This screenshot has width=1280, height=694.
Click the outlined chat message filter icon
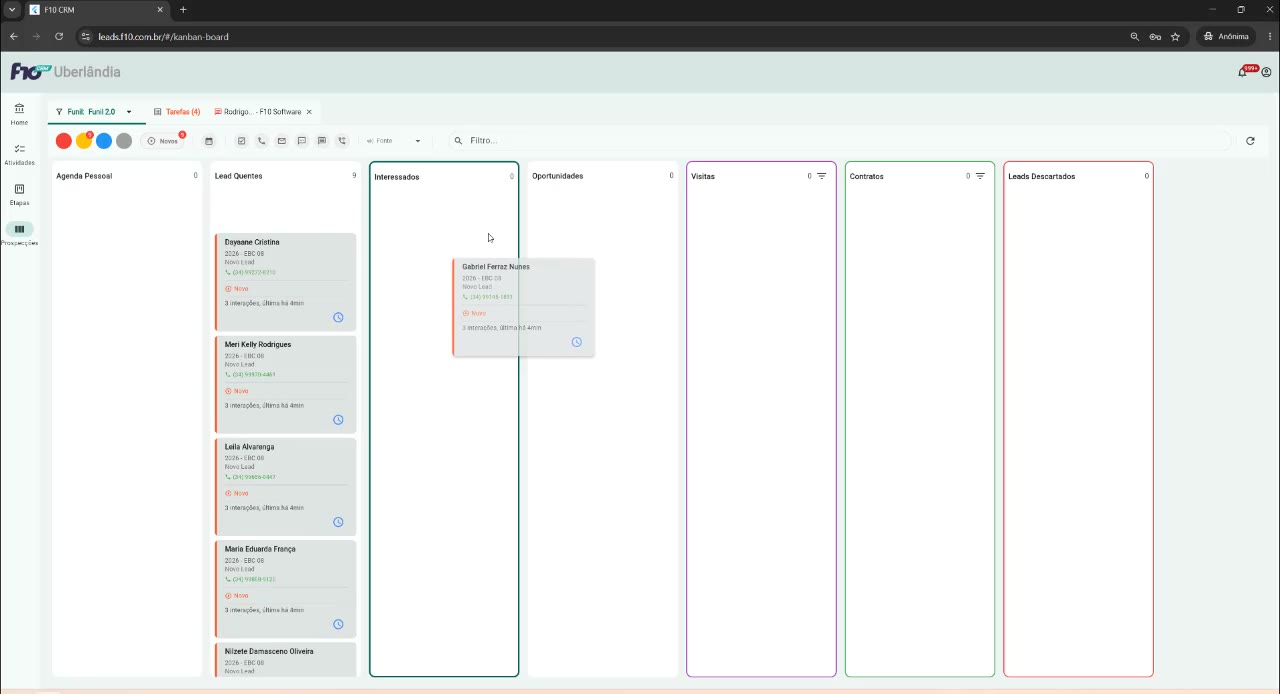pyautogui.click(x=301, y=141)
